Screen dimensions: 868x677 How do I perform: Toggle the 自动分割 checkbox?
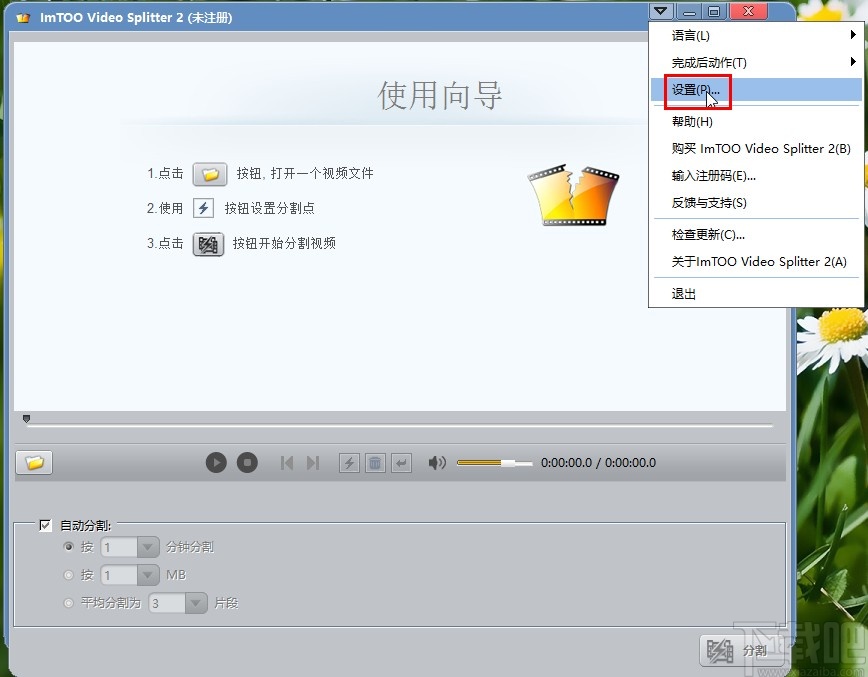coord(45,525)
